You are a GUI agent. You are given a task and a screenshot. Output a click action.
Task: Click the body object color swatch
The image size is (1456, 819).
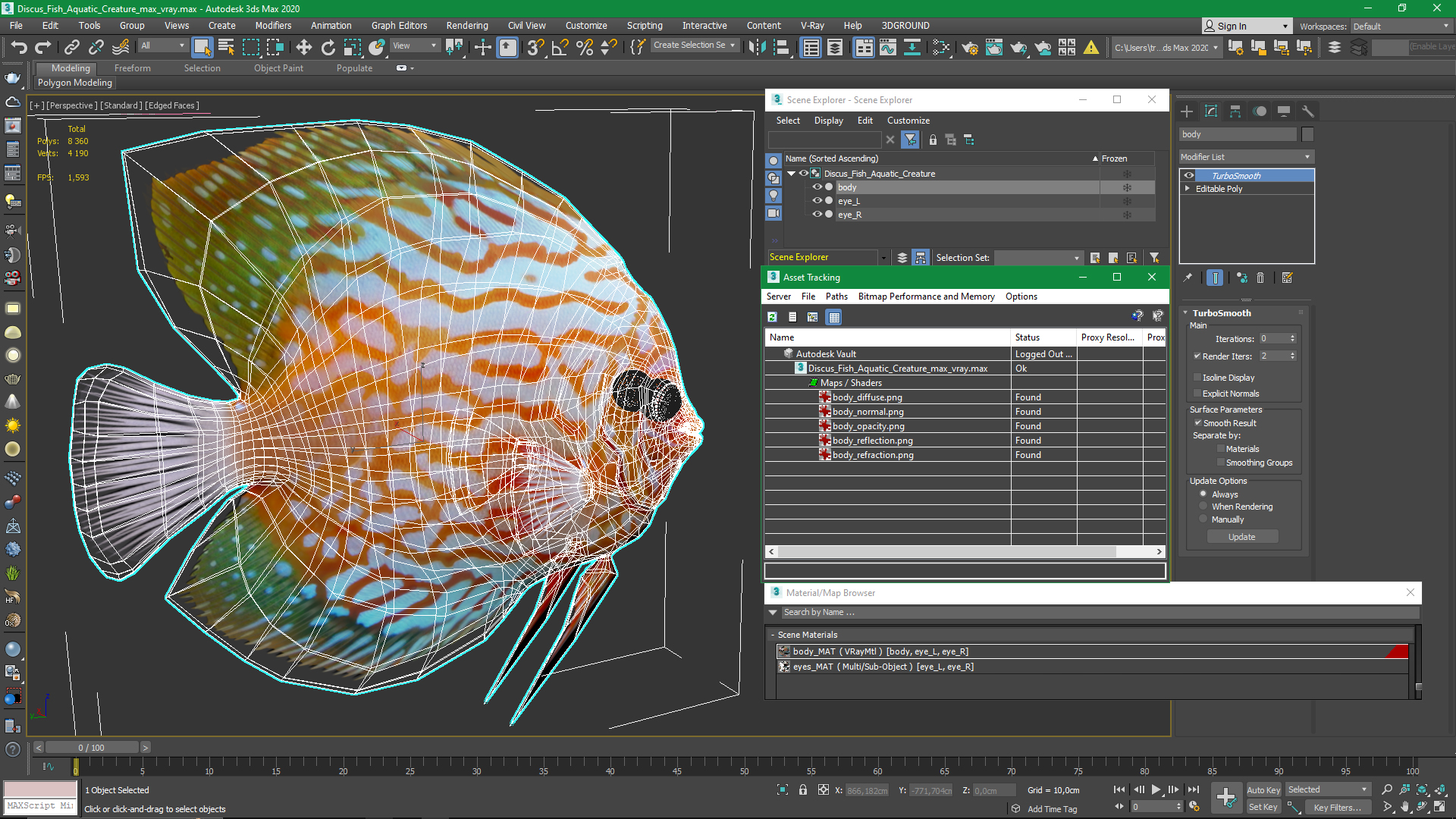[x=1307, y=134]
